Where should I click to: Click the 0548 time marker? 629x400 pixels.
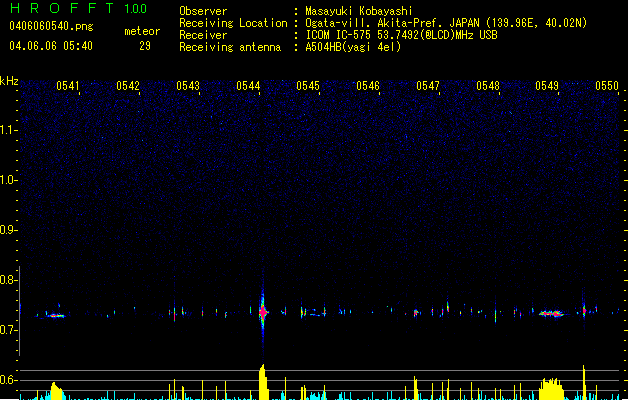point(488,86)
